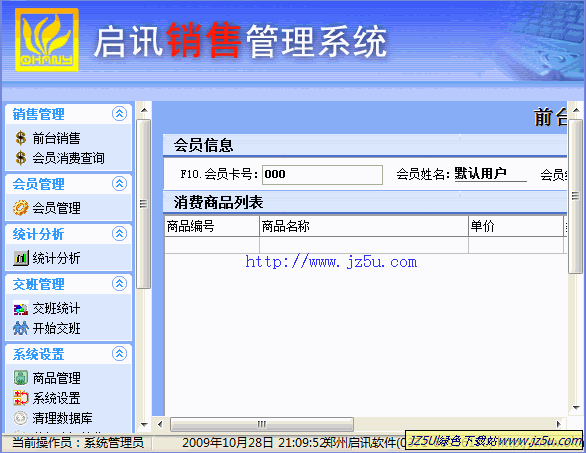Click the colorful icon beside 交班统计

click(21, 308)
